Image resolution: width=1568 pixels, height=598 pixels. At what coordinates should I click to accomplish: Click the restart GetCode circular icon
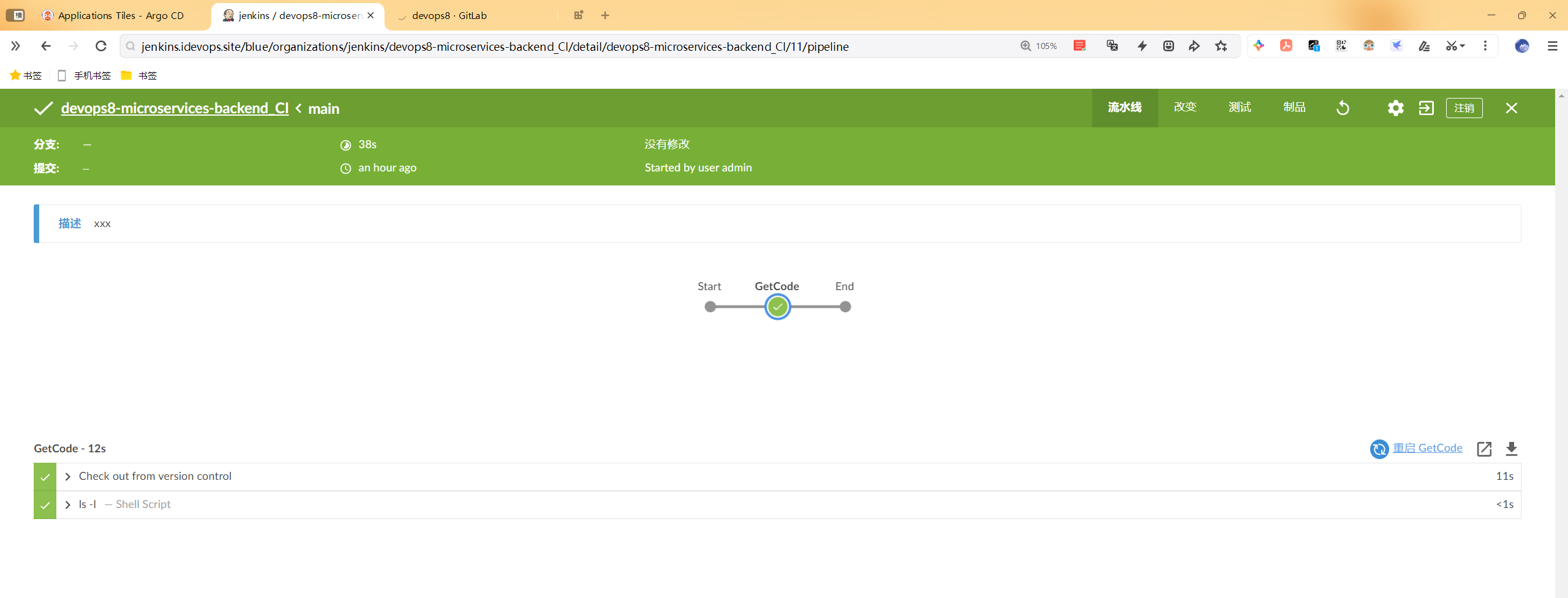(x=1379, y=449)
